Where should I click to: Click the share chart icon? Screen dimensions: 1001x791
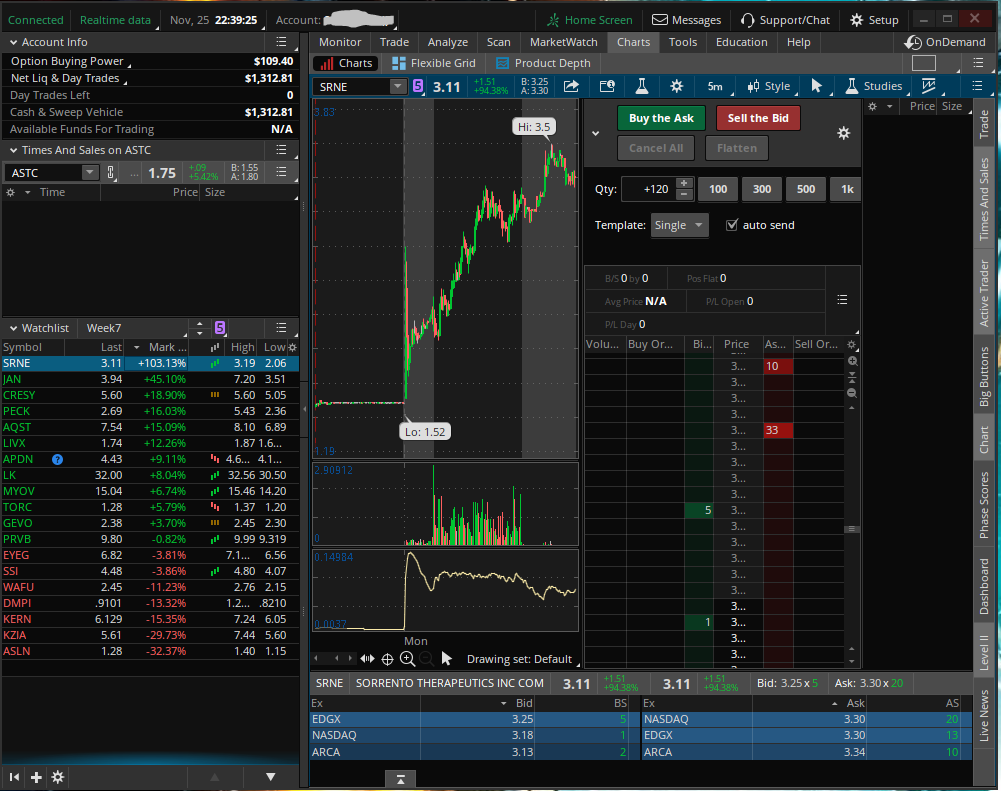(571, 86)
